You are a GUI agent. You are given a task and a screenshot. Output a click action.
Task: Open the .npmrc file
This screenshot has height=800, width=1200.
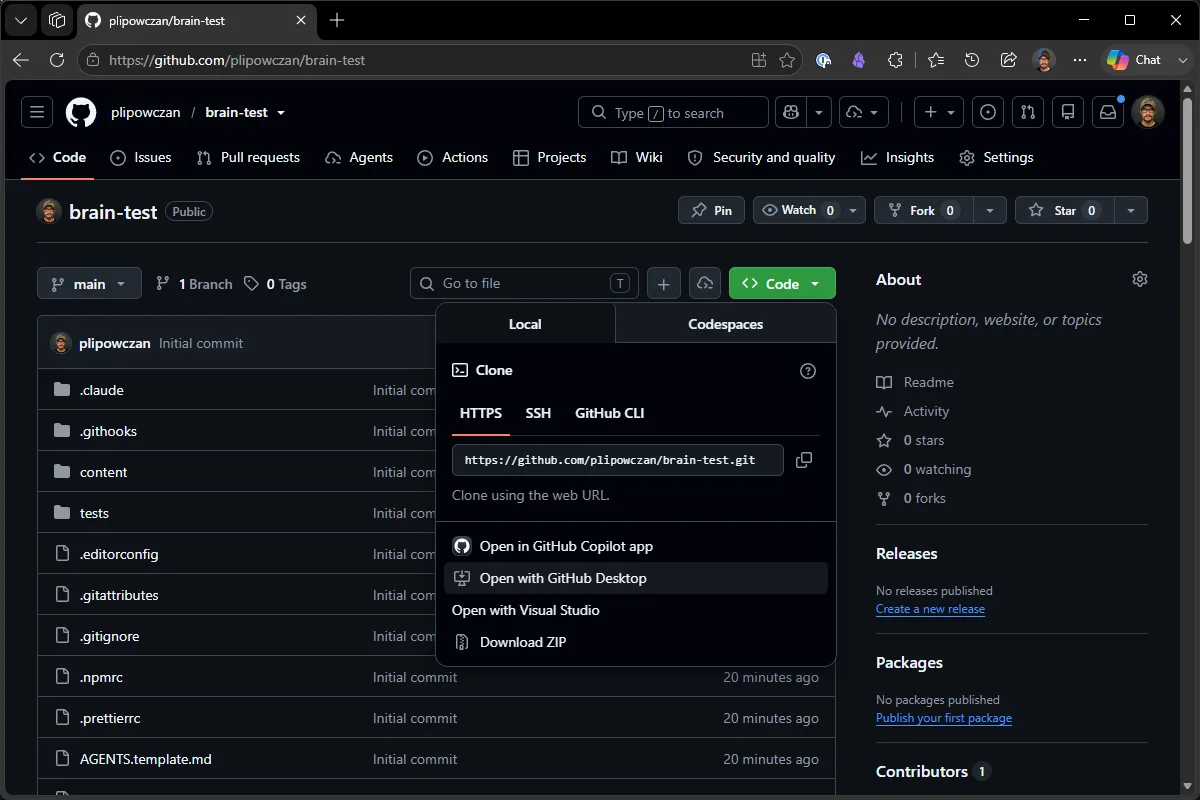point(101,677)
